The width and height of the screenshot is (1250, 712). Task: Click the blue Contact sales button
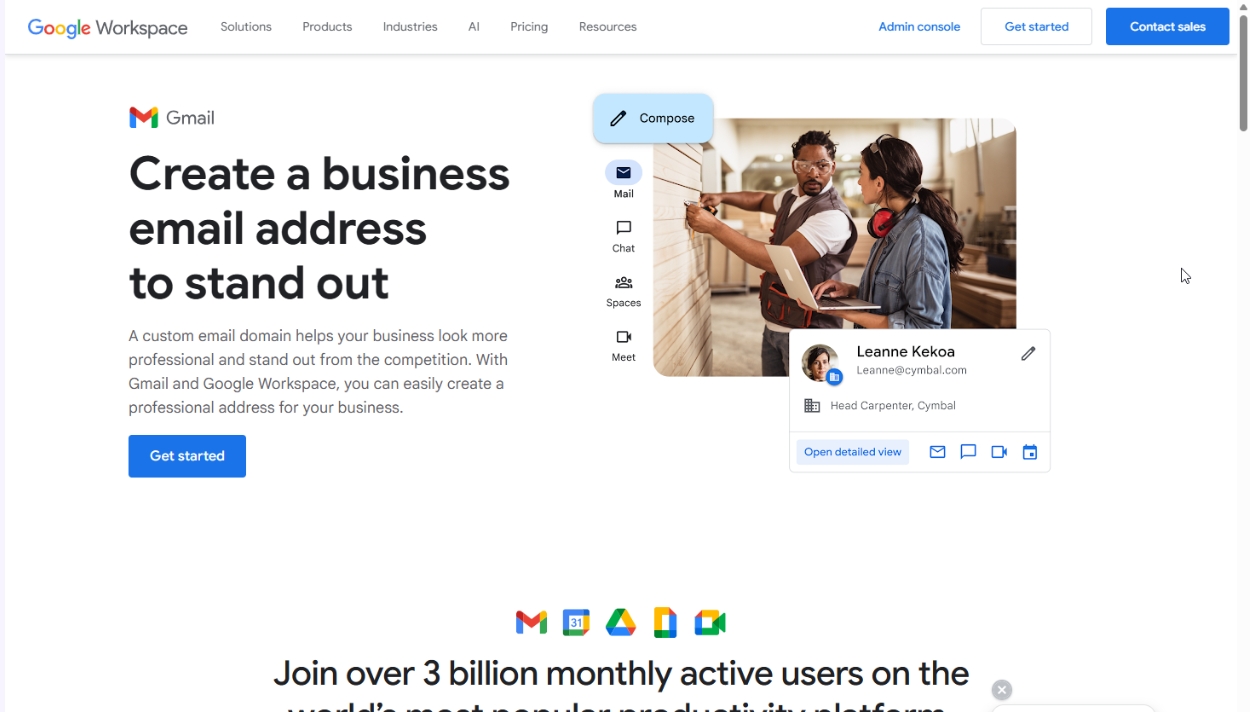[x=1168, y=27]
